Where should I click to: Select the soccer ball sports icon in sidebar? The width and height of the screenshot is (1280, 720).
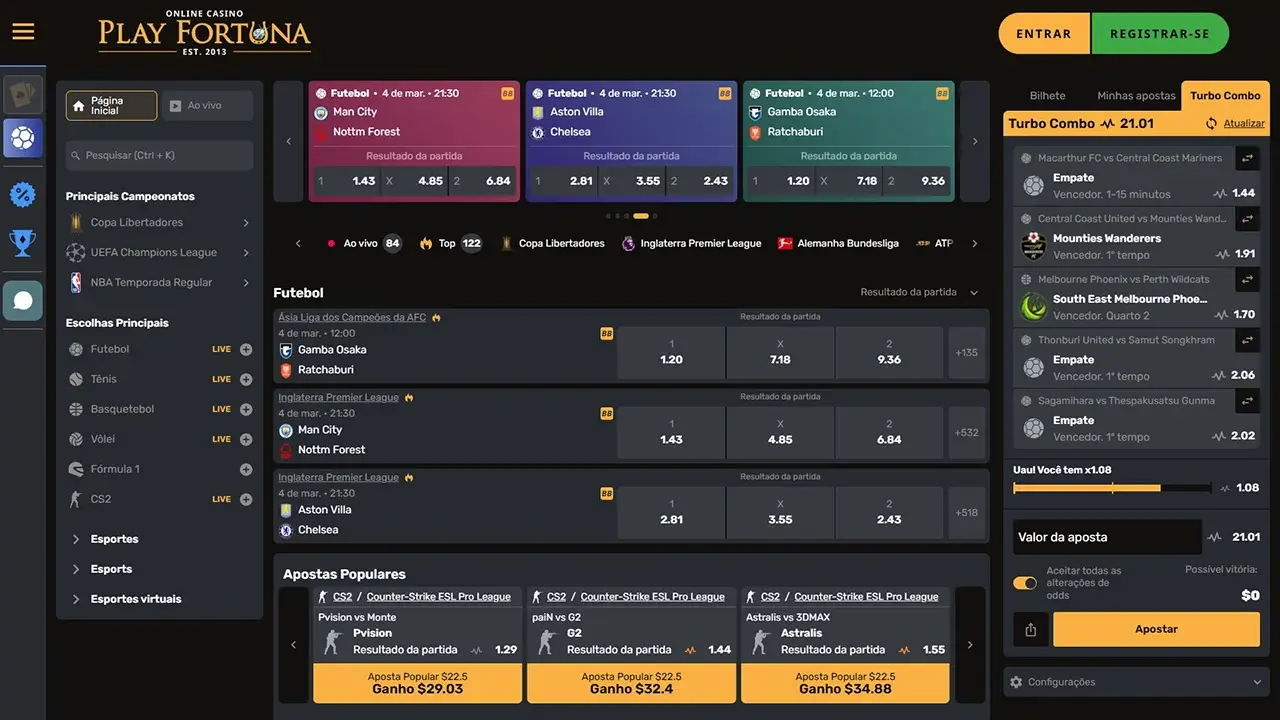(23, 138)
